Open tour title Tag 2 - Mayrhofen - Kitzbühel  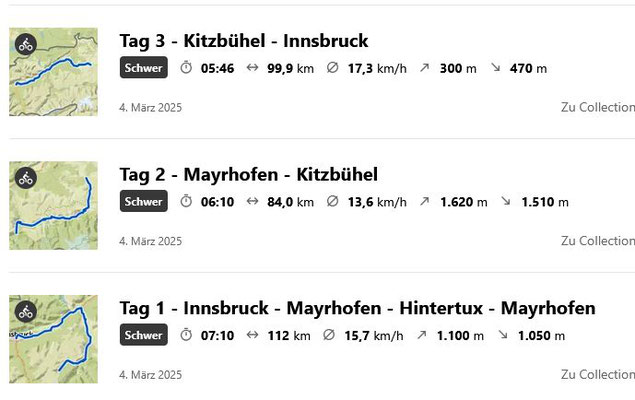(249, 175)
